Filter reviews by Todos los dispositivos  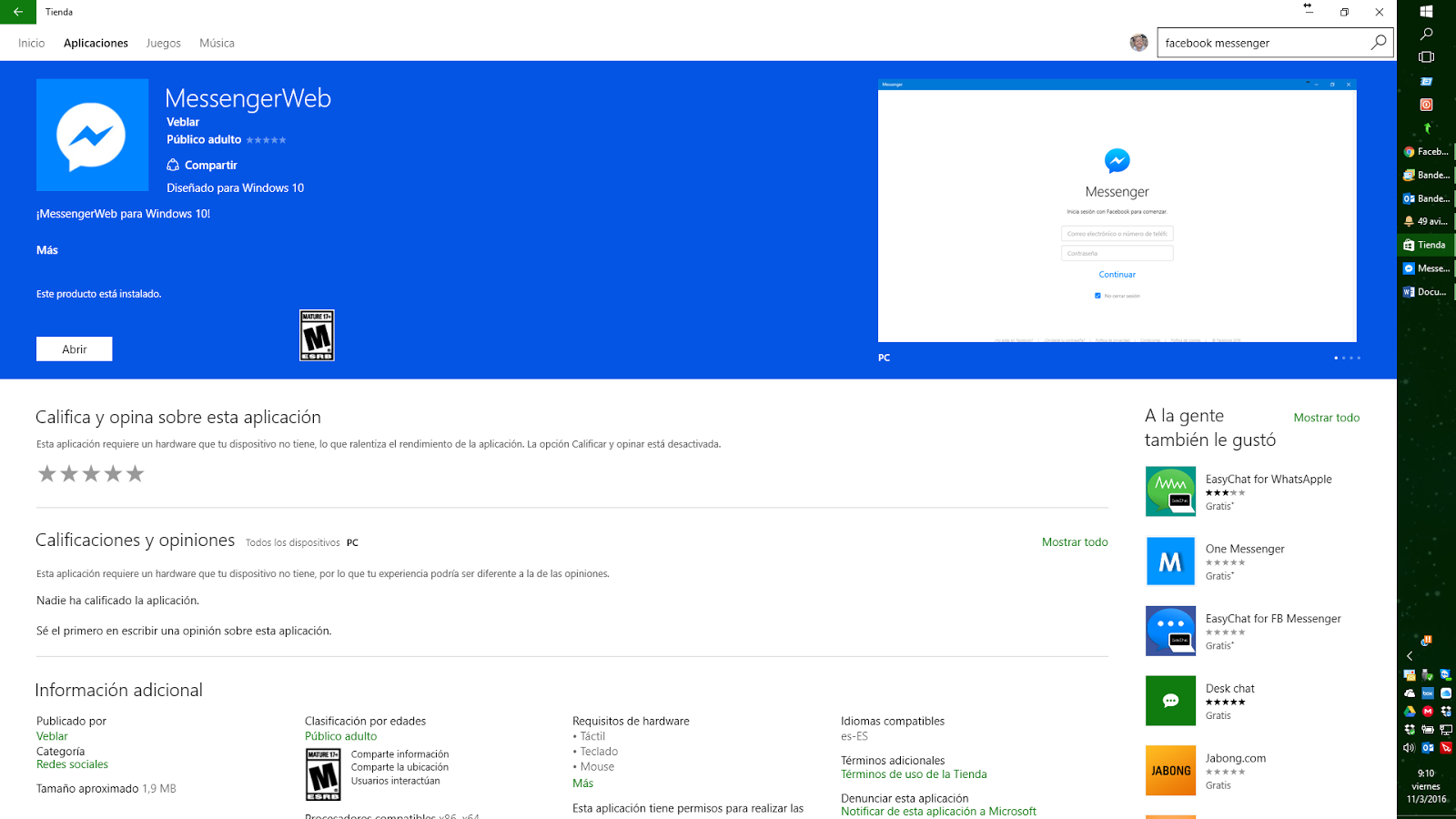(x=292, y=542)
